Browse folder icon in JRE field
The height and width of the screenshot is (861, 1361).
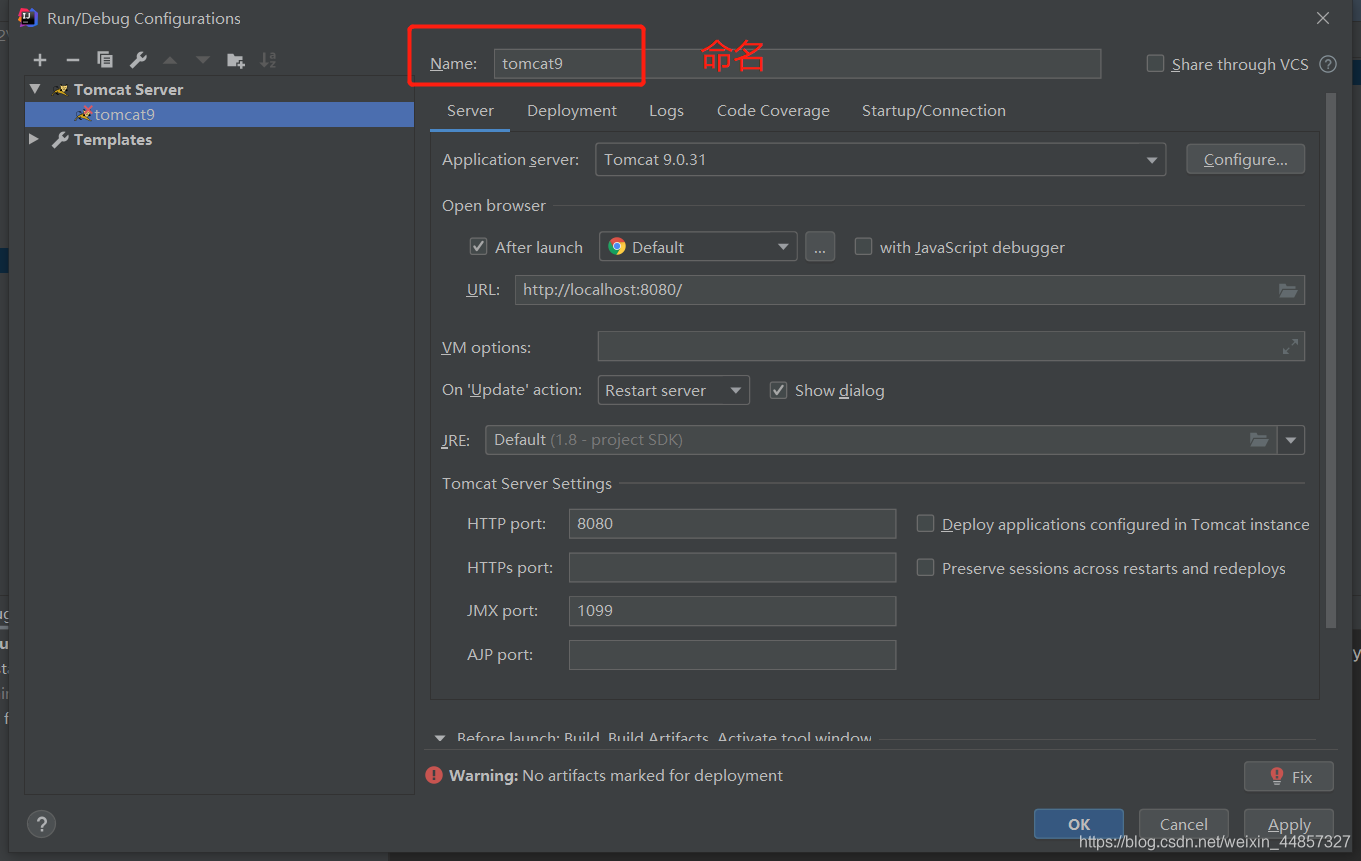tap(1259, 440)
